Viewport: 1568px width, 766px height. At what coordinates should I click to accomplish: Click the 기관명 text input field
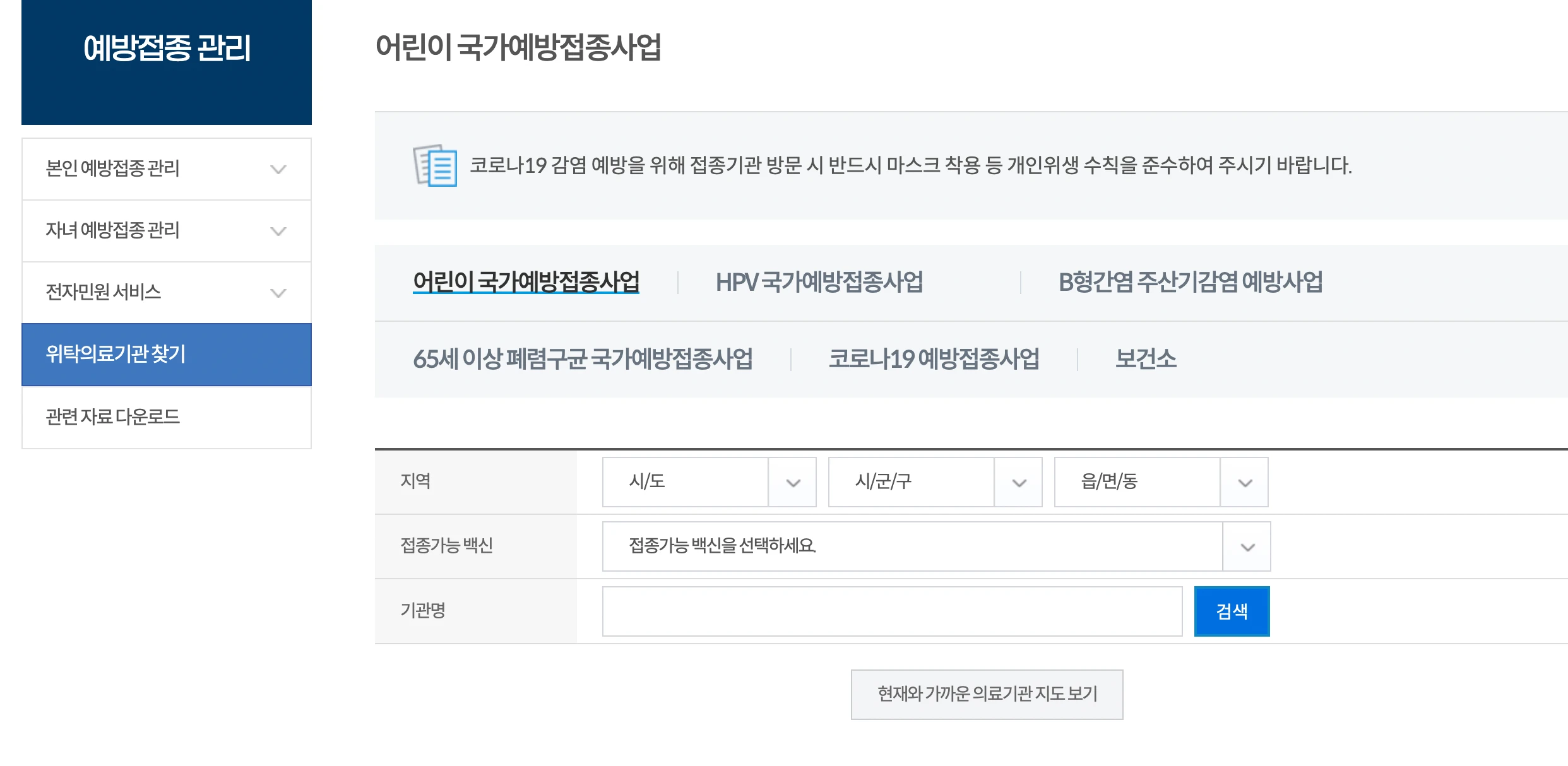point(891,611)
